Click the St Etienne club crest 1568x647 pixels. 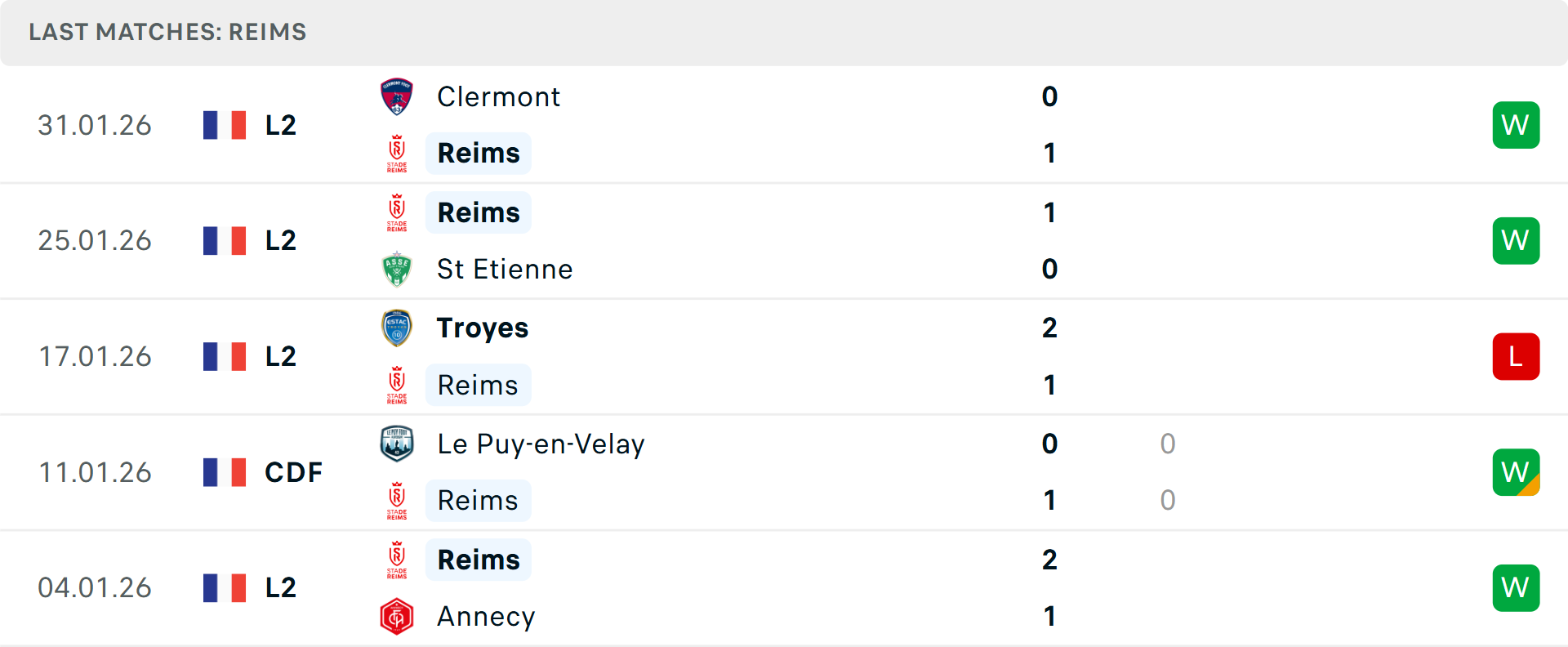397,270
